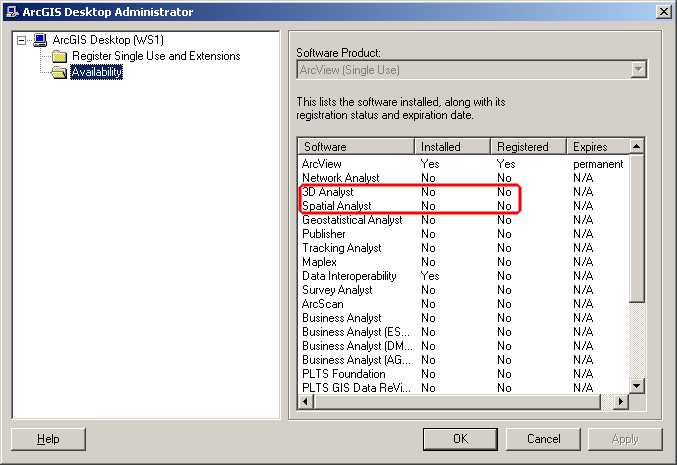Select the ArcView row
Viewport: 677px width, 465px height.
coord(464,164)
